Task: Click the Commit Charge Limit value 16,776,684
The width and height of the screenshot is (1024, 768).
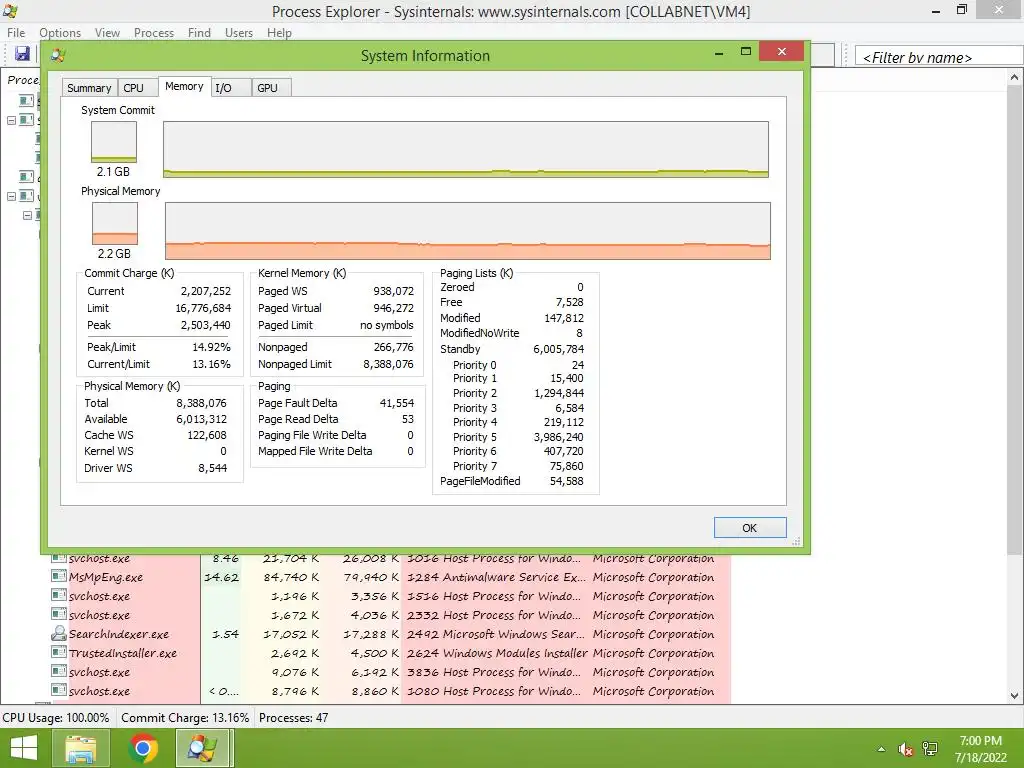Action: (x=203, y=308)
